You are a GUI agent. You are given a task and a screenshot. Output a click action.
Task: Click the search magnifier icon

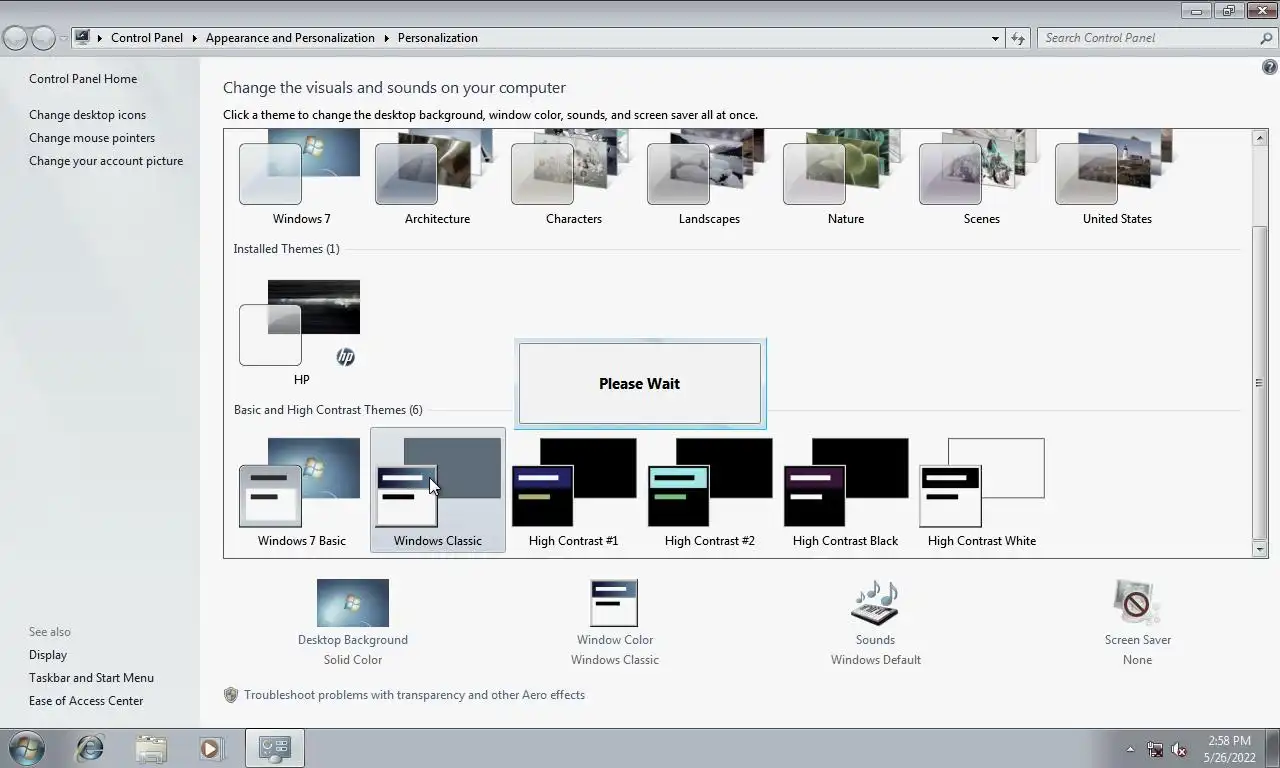[1266, 38]
